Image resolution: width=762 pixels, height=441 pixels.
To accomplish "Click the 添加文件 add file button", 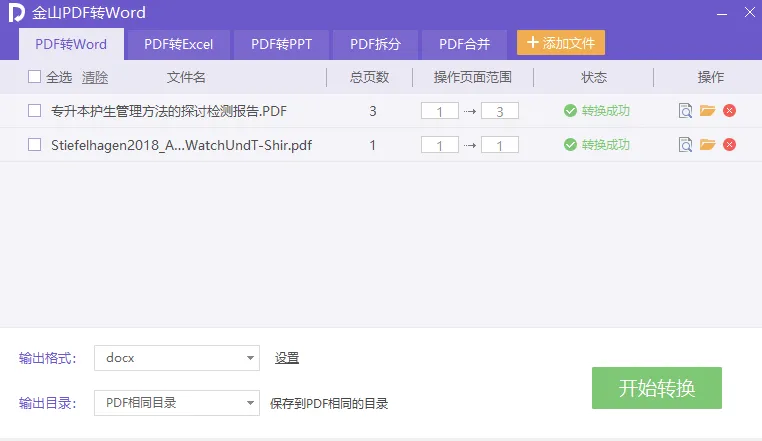I will coord(561,43).
